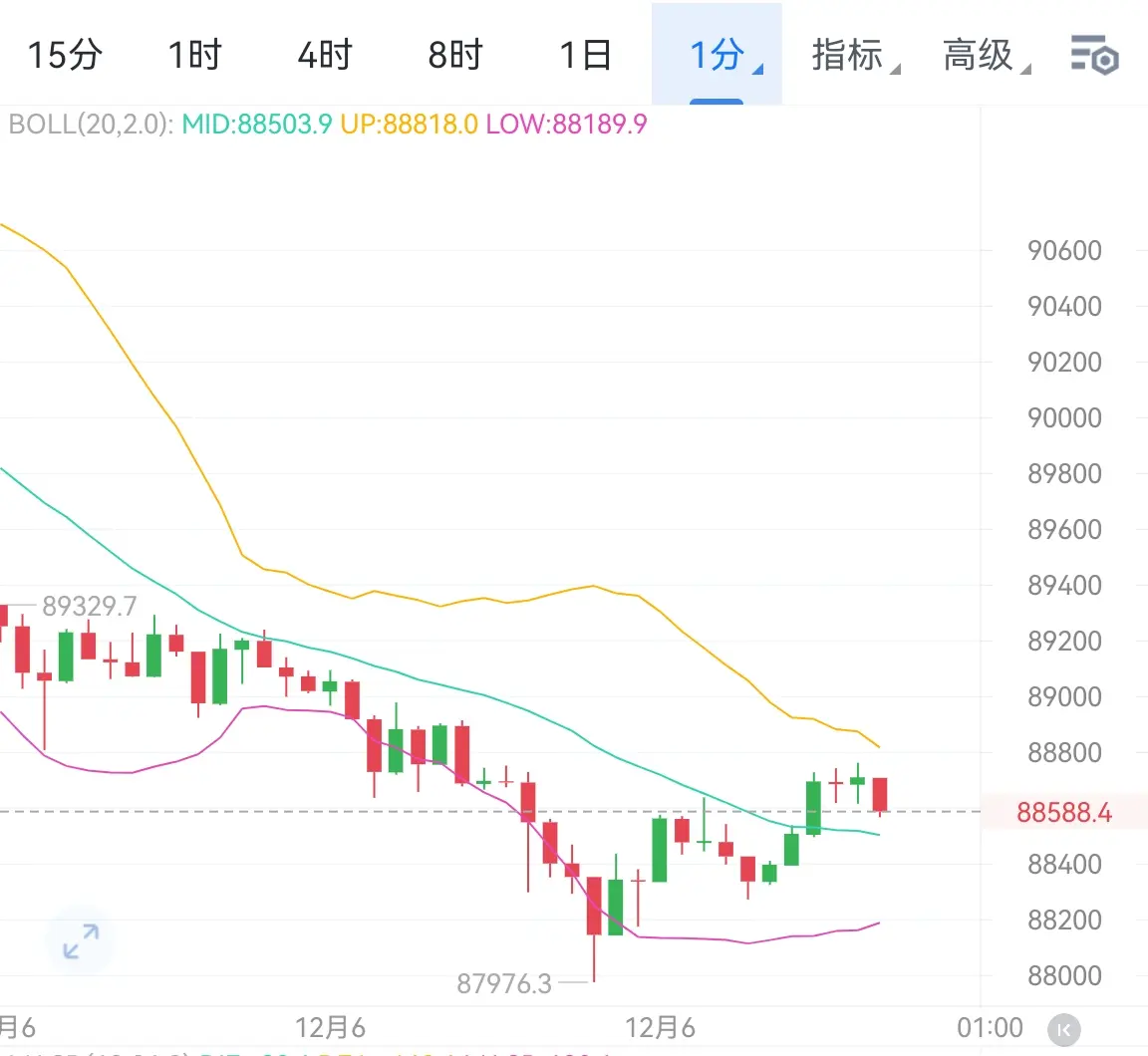Click the MID:88503.9 value
This screenshot has width=1148, height=1056.
click(257, 124)
